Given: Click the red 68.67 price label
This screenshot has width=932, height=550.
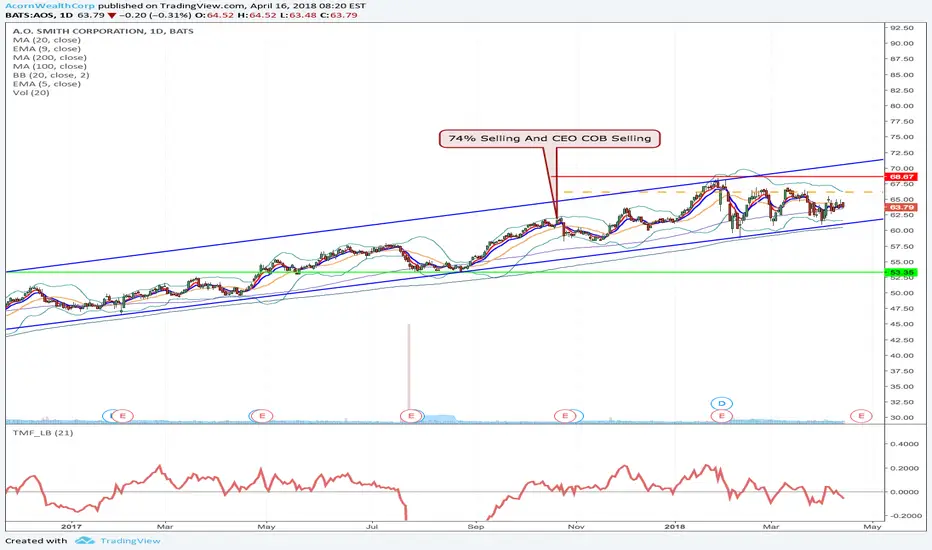Looking at the screenshot, I should pyautogui.click(x=902, y=177).
